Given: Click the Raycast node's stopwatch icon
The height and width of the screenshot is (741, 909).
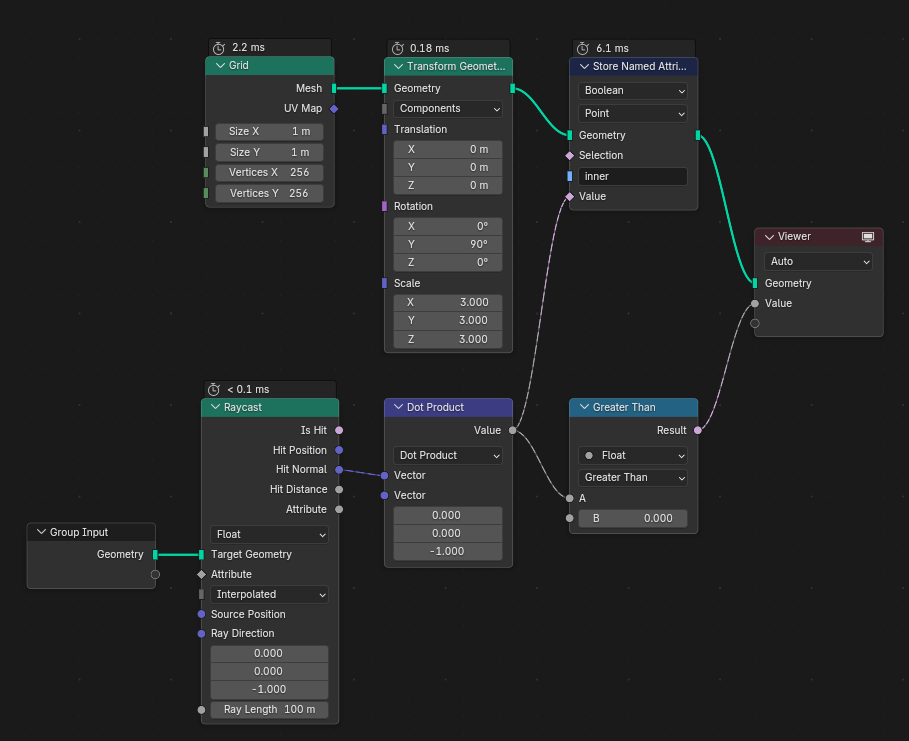Looking at the screenshot, I should [212, 389].
